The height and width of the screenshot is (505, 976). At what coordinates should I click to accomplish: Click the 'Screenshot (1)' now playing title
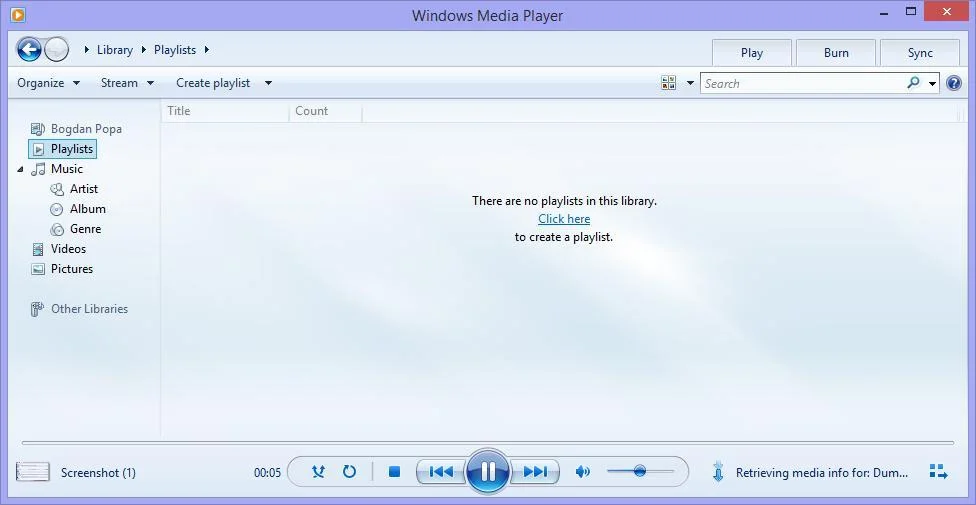(98, 473)
